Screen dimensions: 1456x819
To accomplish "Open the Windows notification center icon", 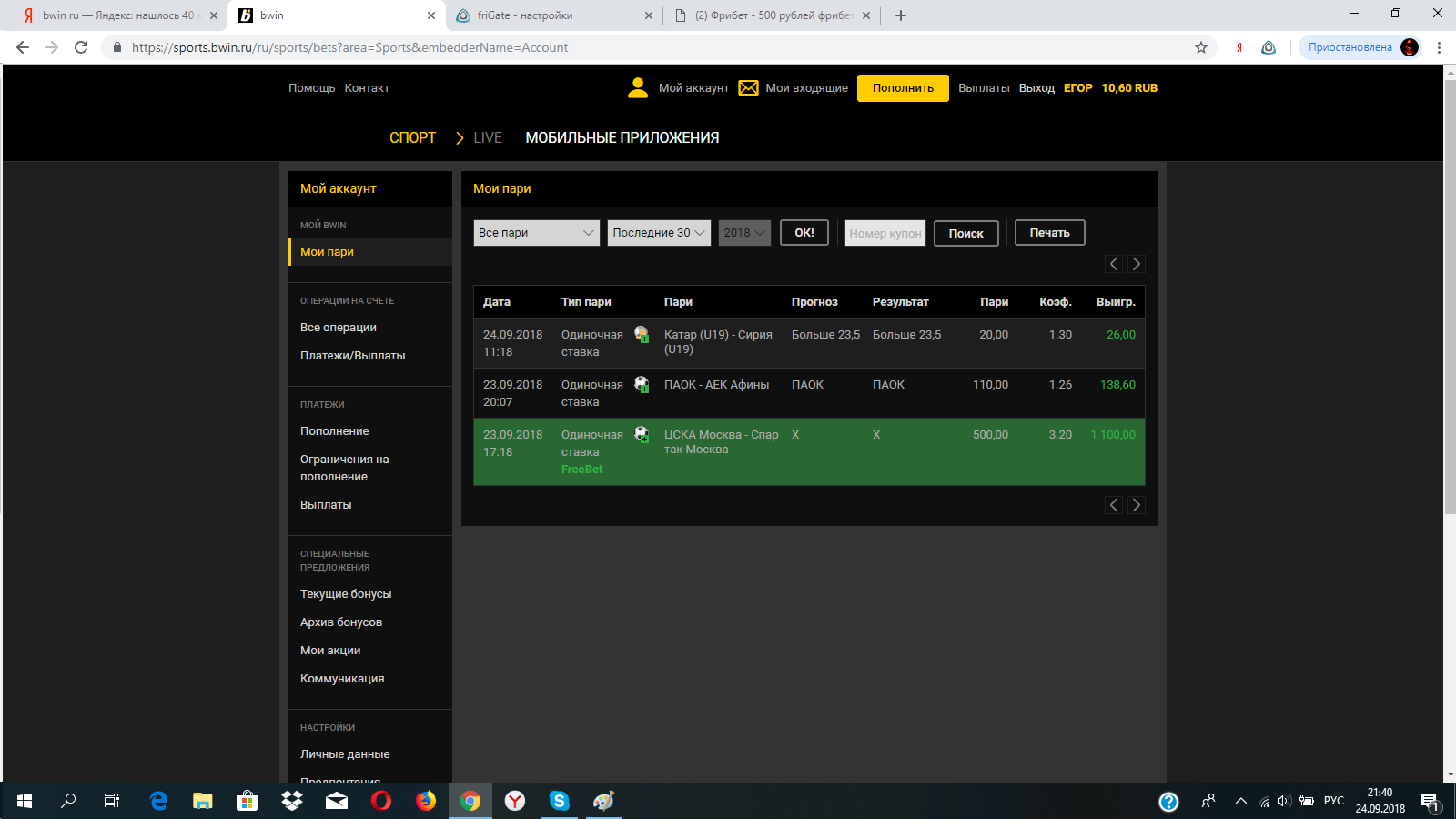I will [x=1431, y=801].
